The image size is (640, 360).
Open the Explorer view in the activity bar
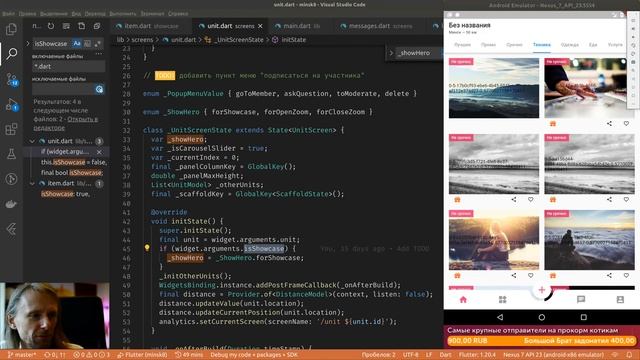pos(11,29)
